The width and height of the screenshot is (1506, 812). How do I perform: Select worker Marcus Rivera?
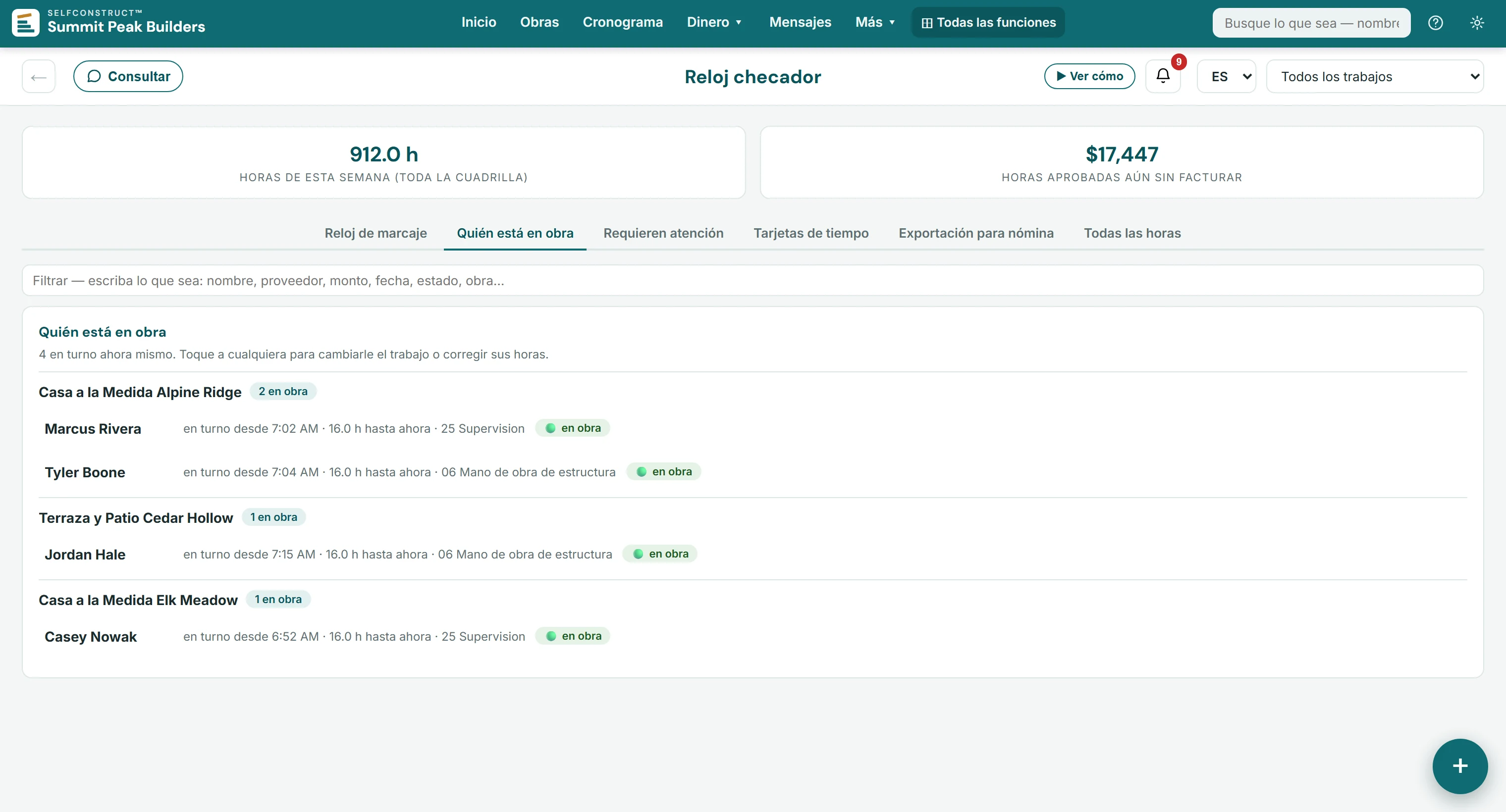click(x=93, y=429)
